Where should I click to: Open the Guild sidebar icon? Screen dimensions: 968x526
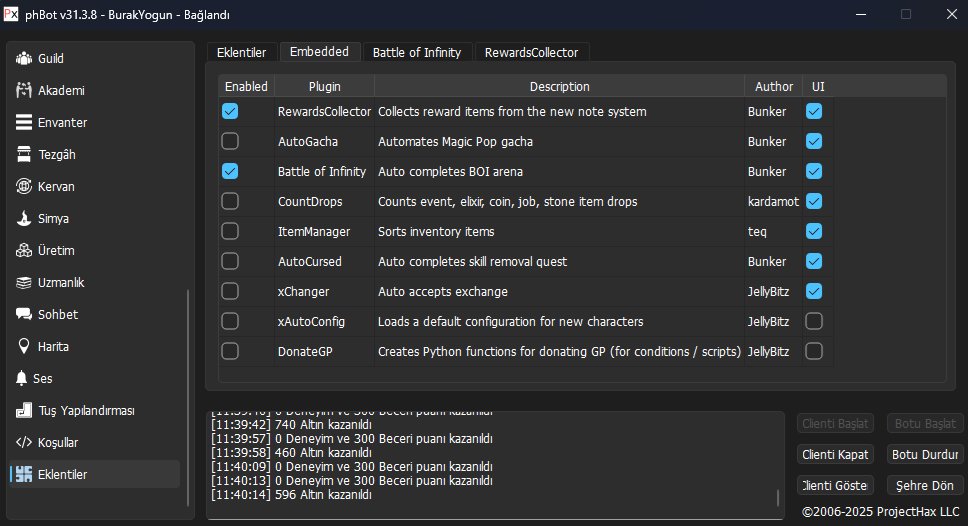24,59
